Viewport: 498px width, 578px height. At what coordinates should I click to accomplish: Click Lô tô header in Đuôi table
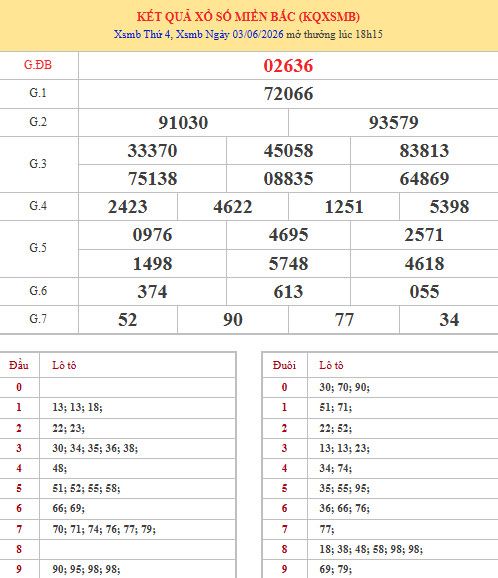pos(331,365)
